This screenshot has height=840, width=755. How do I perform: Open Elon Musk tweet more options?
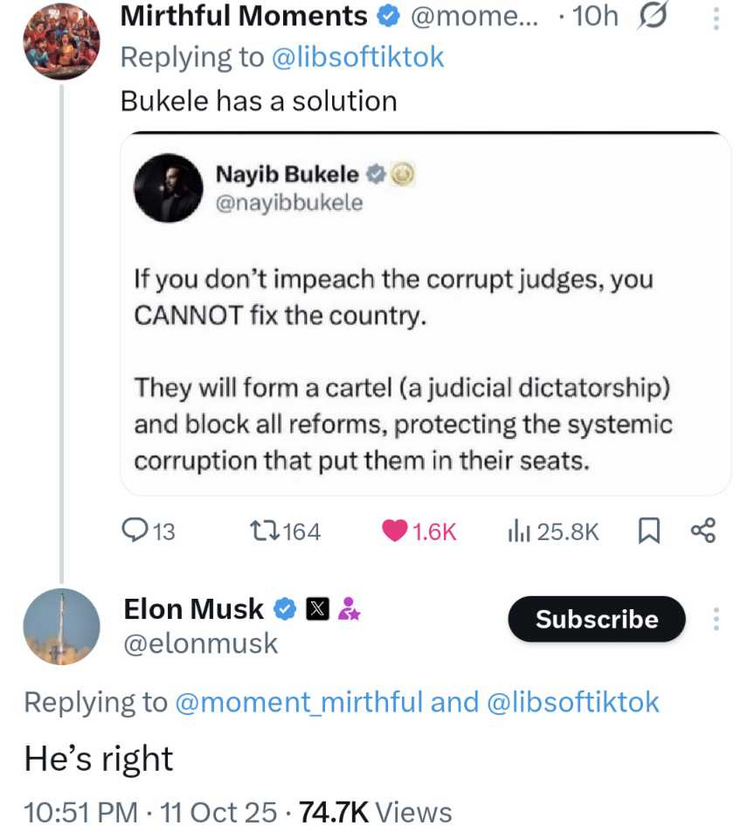[x=715, y=619]
